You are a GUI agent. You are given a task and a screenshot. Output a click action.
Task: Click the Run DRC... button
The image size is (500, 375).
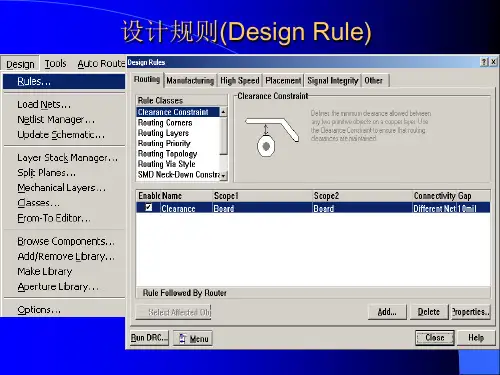point(149,338)
